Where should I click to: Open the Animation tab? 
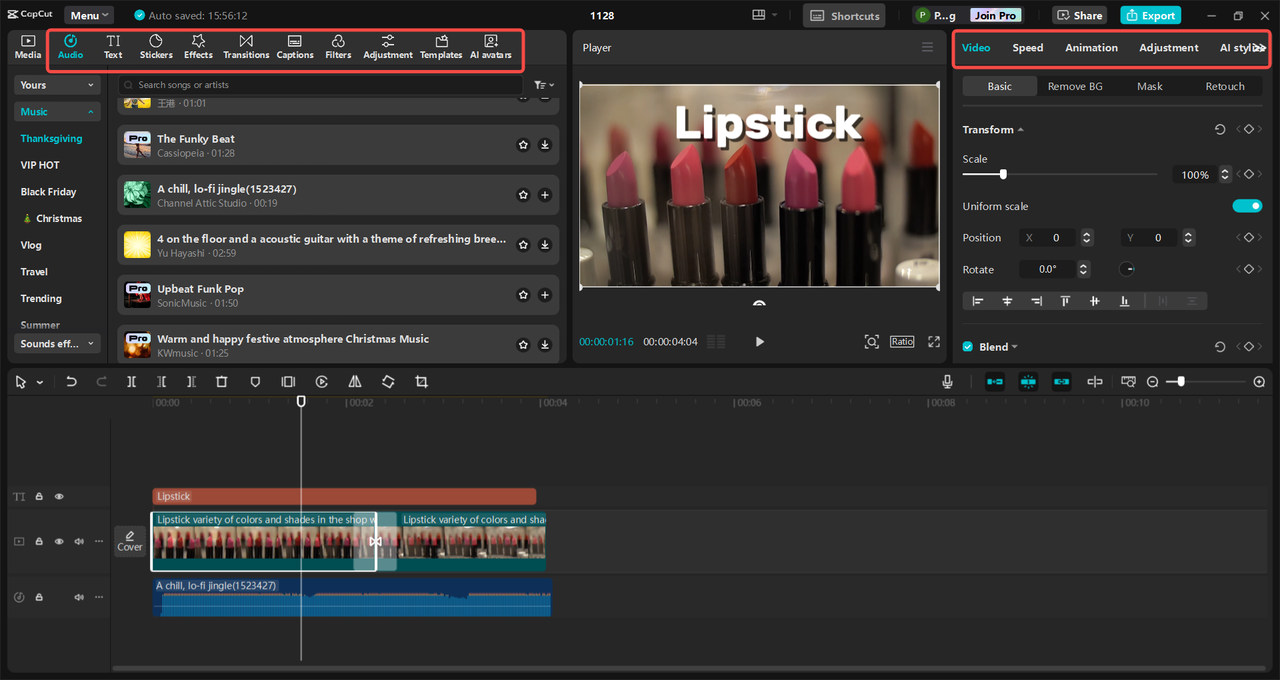tap(1091, 48)
